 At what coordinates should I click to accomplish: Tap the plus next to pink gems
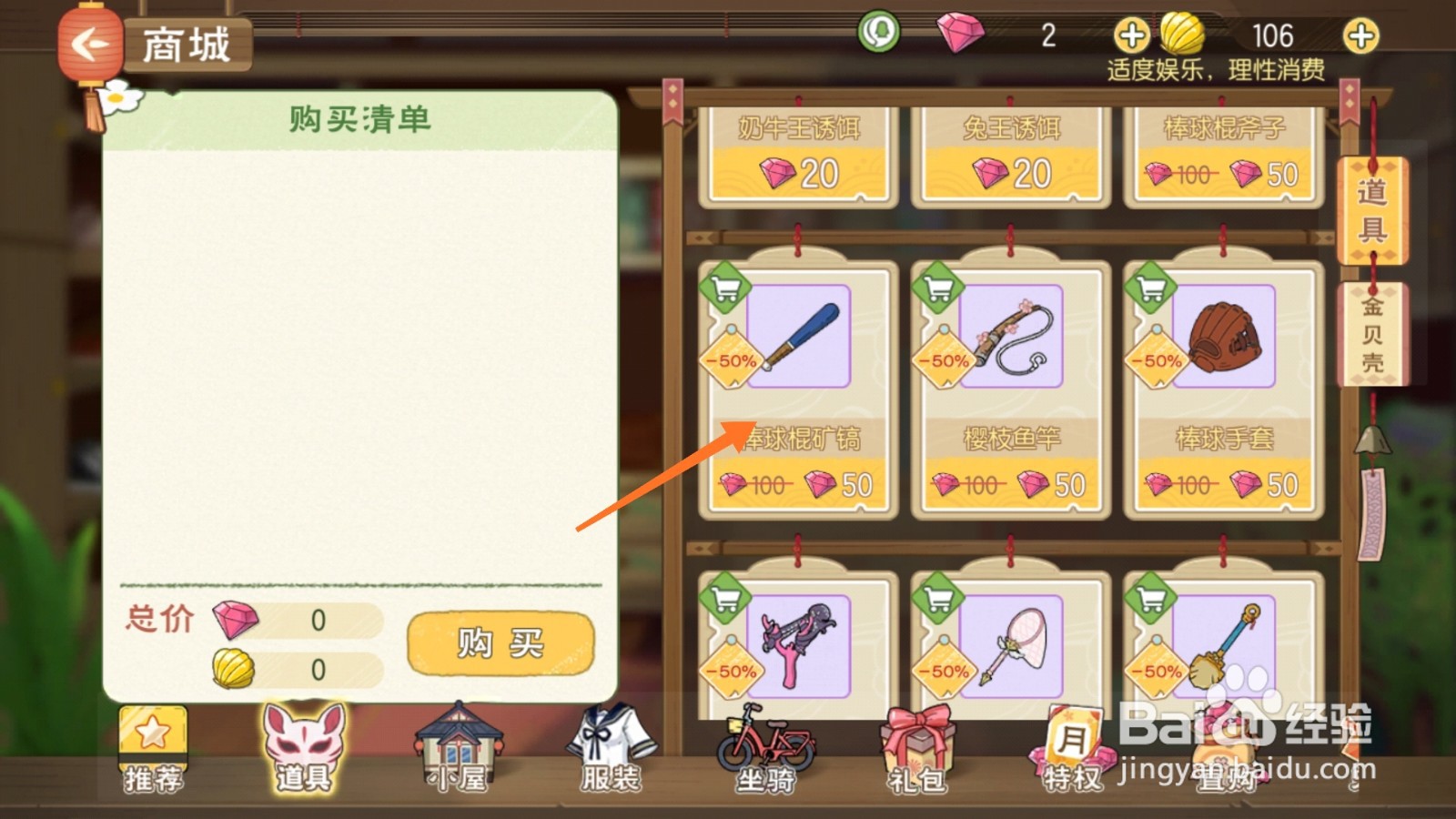1131,36
